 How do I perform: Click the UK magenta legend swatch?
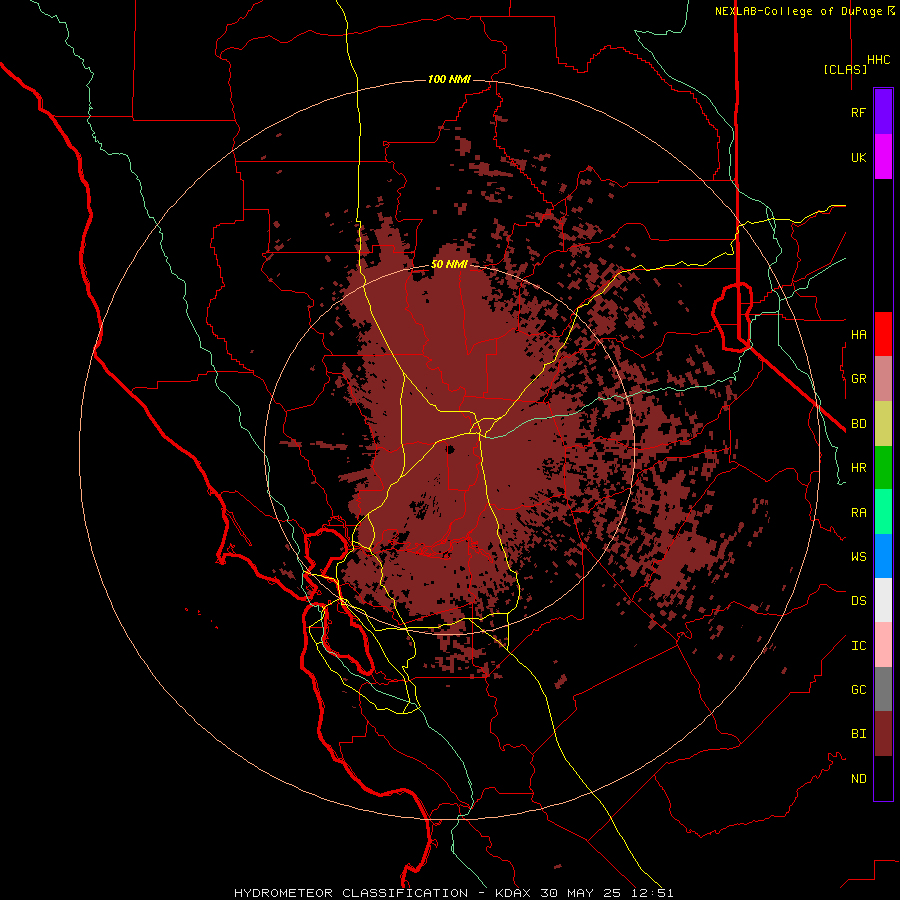(x=883, y=157)
